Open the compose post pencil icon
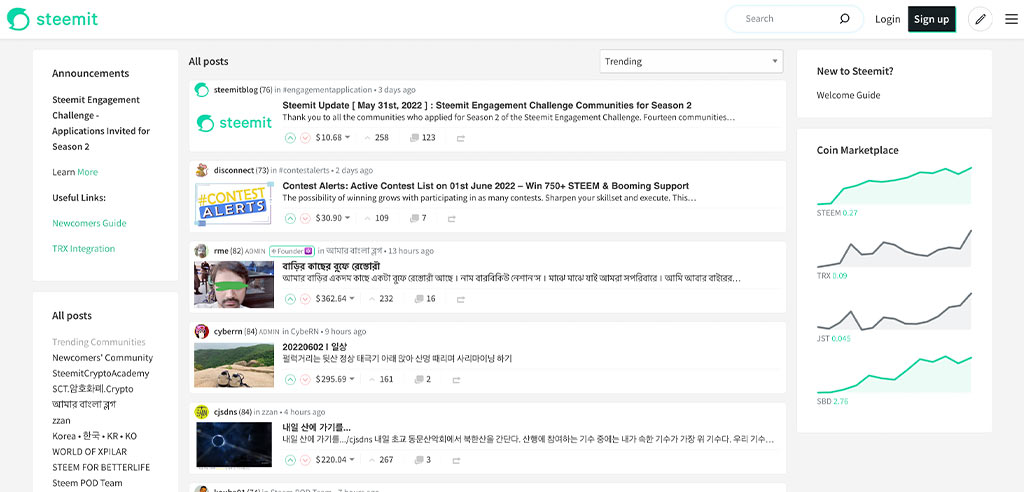 click(x=980, y=19)
